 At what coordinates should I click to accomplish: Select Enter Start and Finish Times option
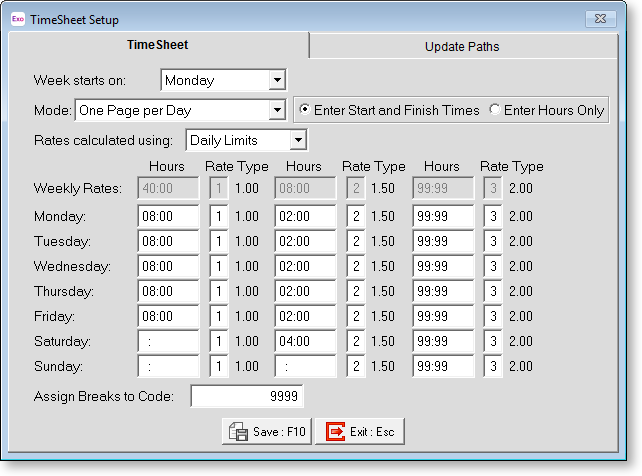point(304,110)
